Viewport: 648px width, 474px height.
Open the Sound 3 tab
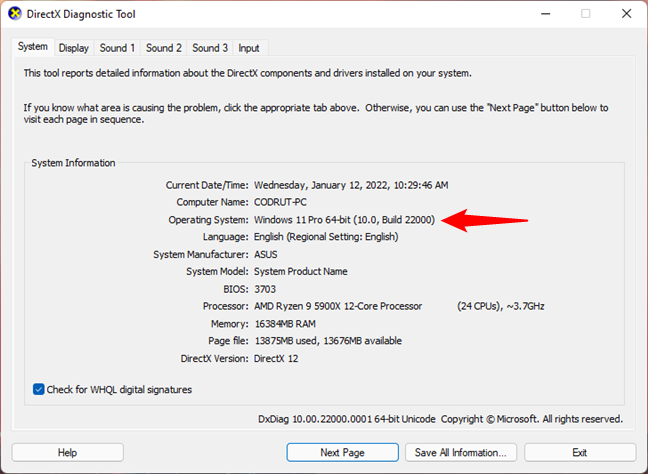tap(210, 48)
